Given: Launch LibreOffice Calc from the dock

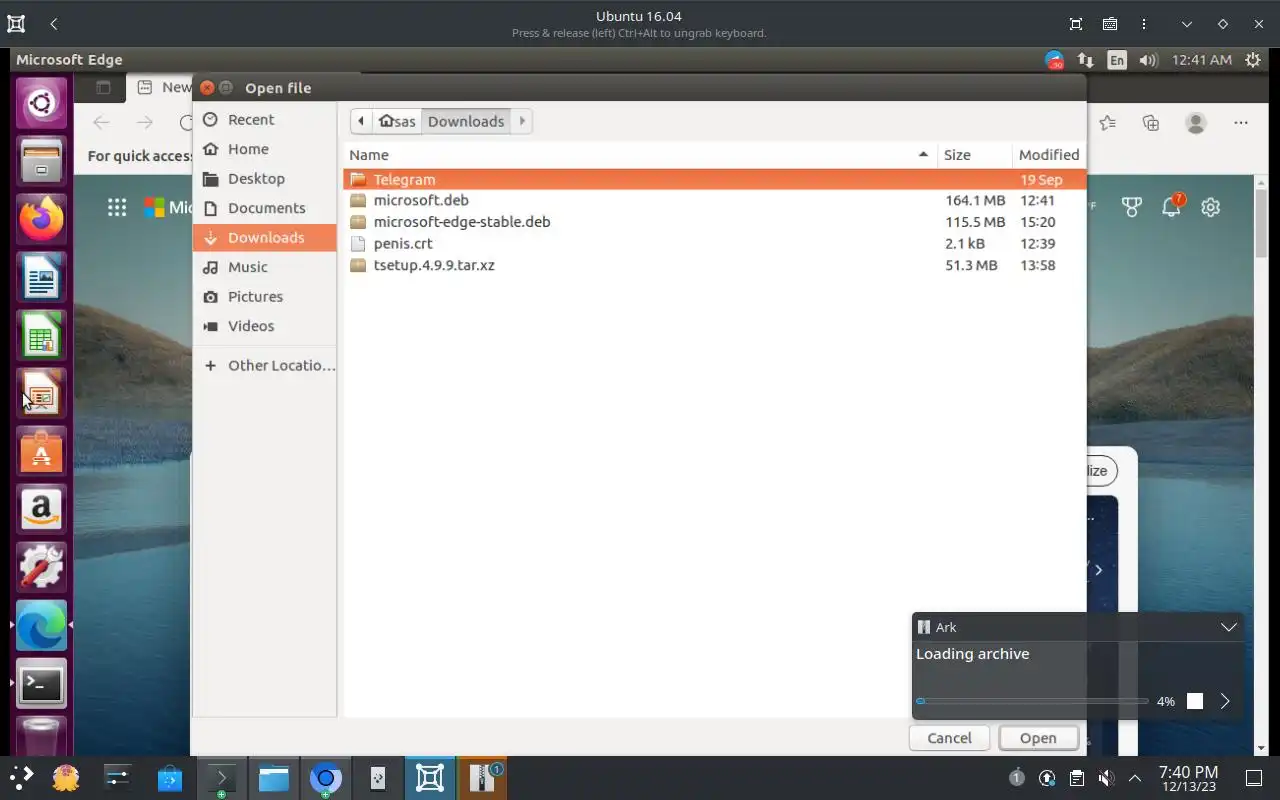Looking at the screenshot, I should tap(41, 337).
